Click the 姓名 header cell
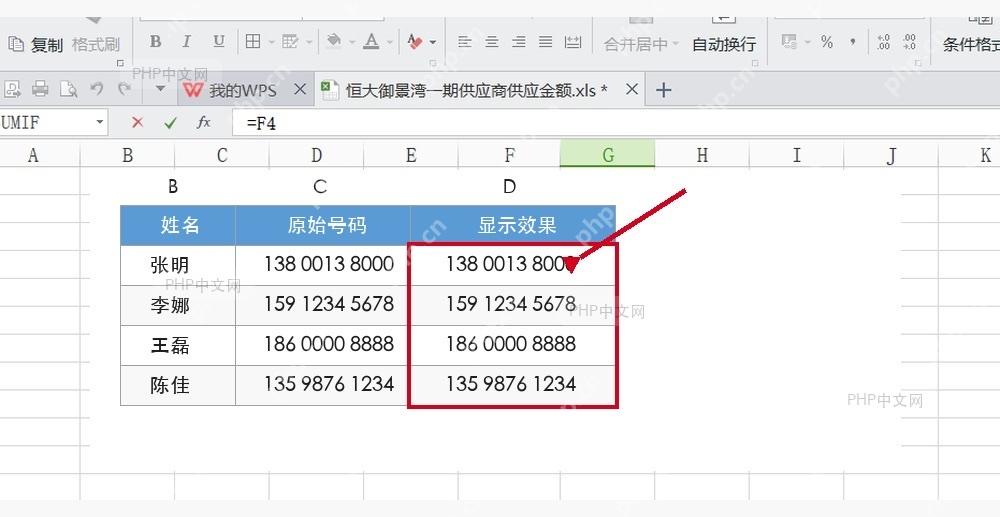This screenshot has width=1000, height=517. click(x=178, y=225)
